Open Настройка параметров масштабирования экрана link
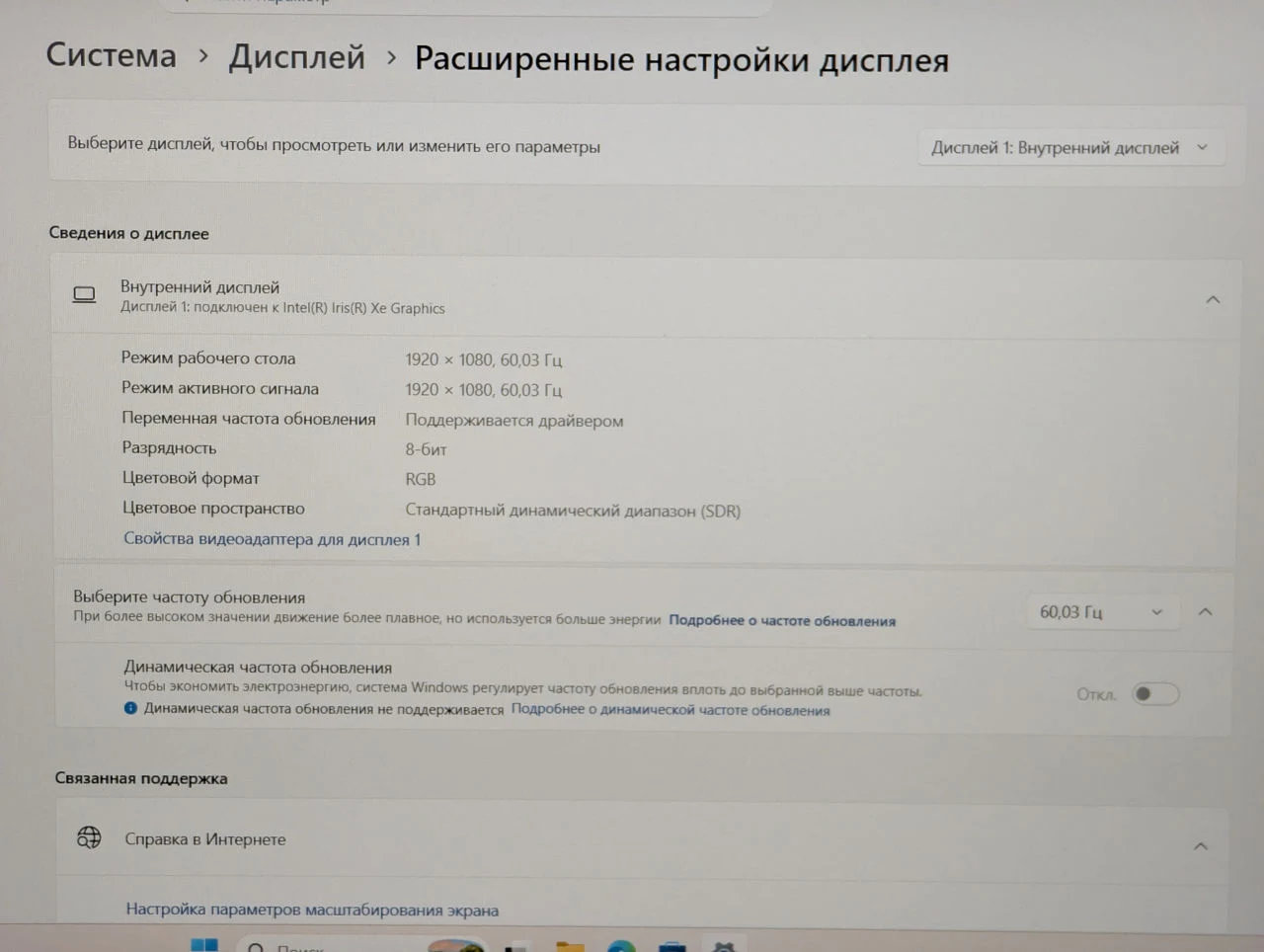The height and width of the screenshot is (952, 1264). click(x=312, y=910)
